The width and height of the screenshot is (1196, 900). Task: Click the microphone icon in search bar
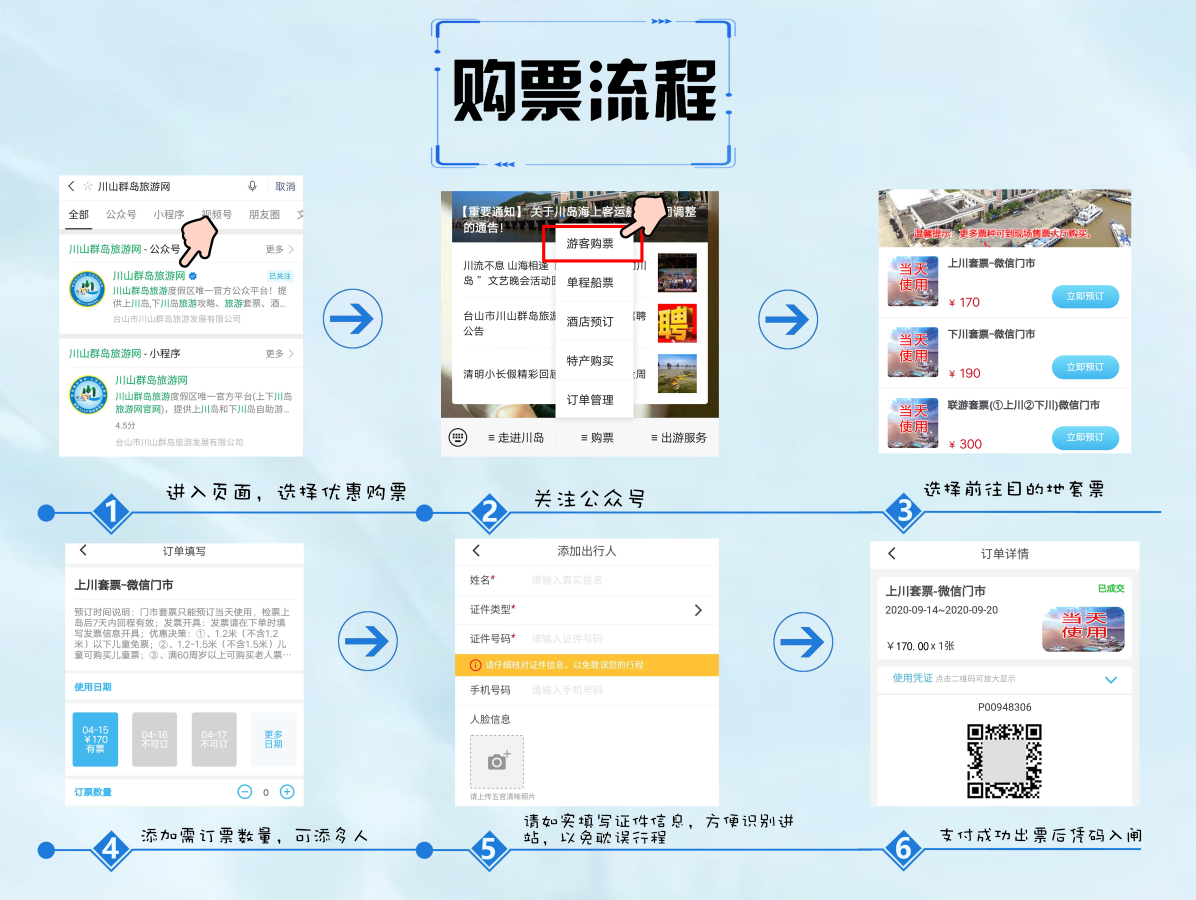coord(253,186)
